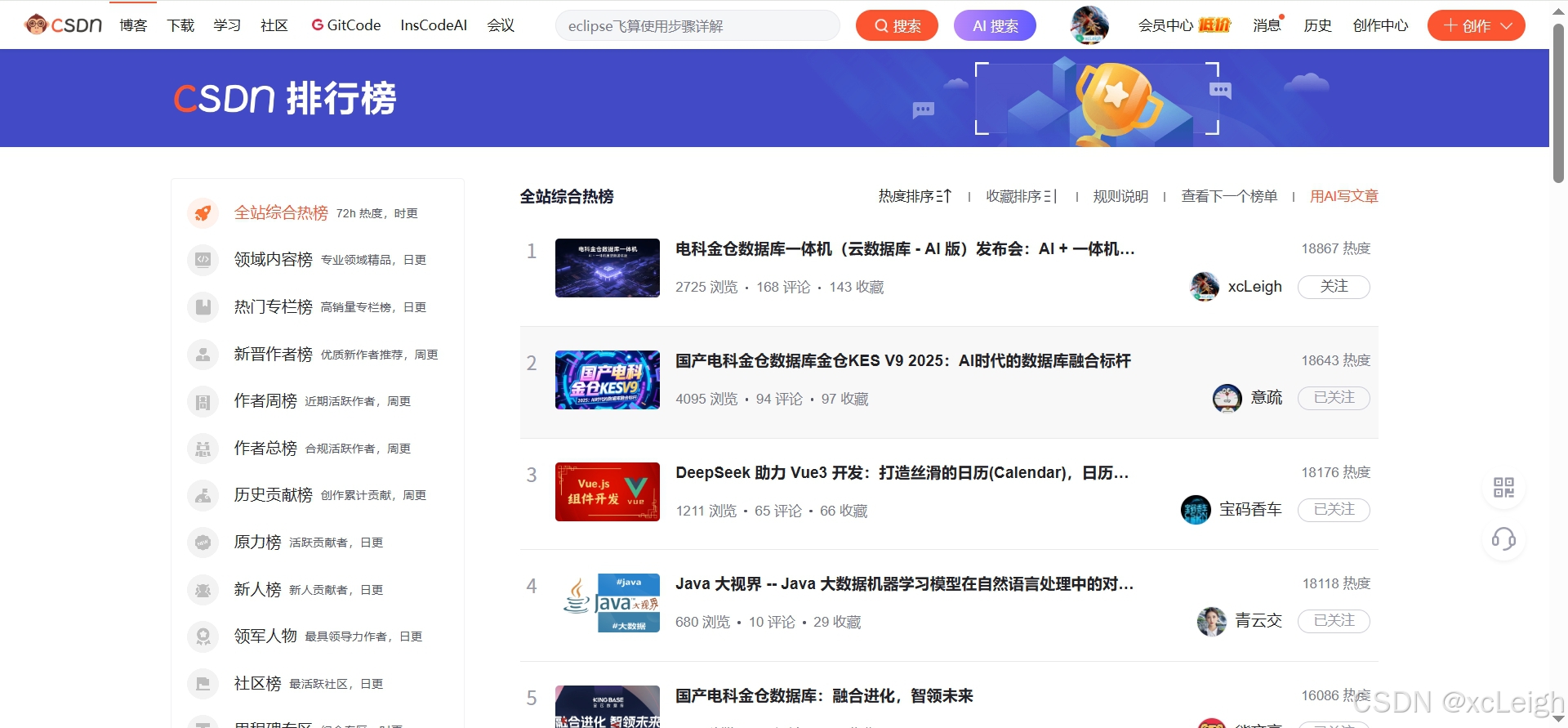The width and height of the screenshot is (1568, 728).
Task: Follow xcLeigh with the 关注 button
Action: click(x=1334, y=287)
